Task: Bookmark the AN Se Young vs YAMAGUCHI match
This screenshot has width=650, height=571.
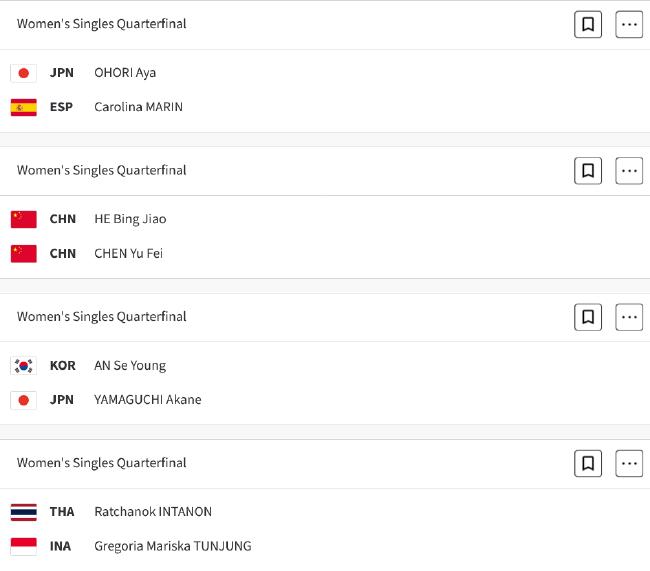Action: coord(588,317)
